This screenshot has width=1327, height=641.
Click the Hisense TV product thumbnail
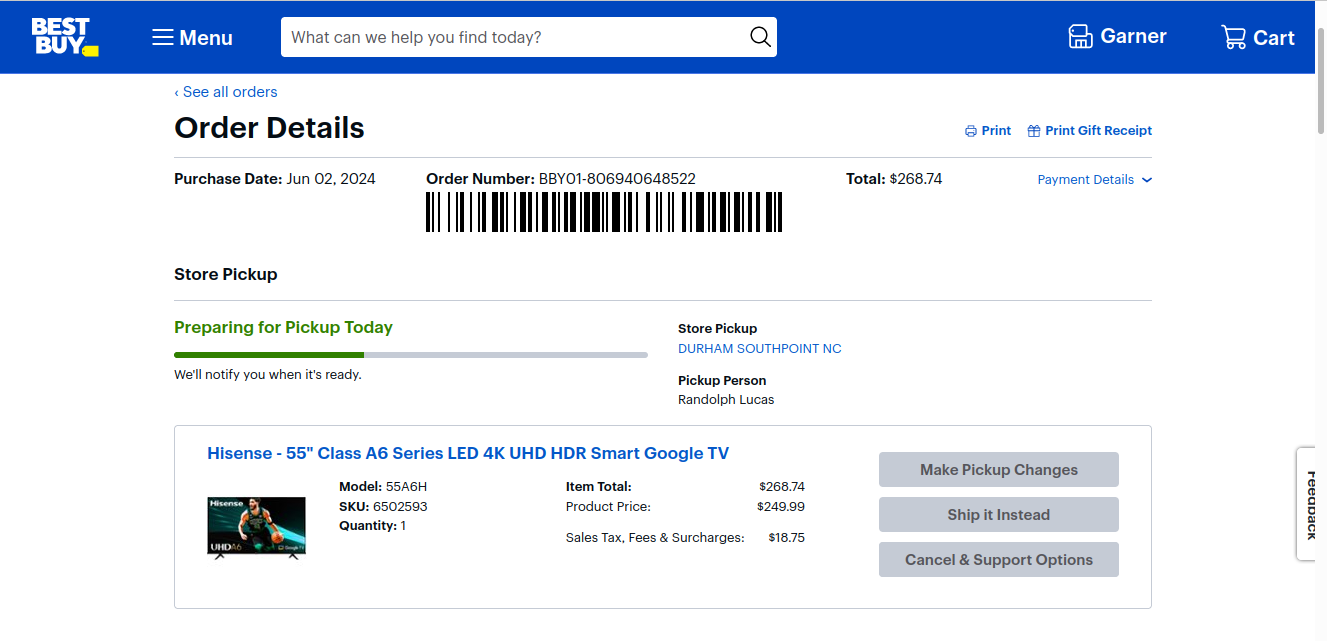[x=256, y=526]
